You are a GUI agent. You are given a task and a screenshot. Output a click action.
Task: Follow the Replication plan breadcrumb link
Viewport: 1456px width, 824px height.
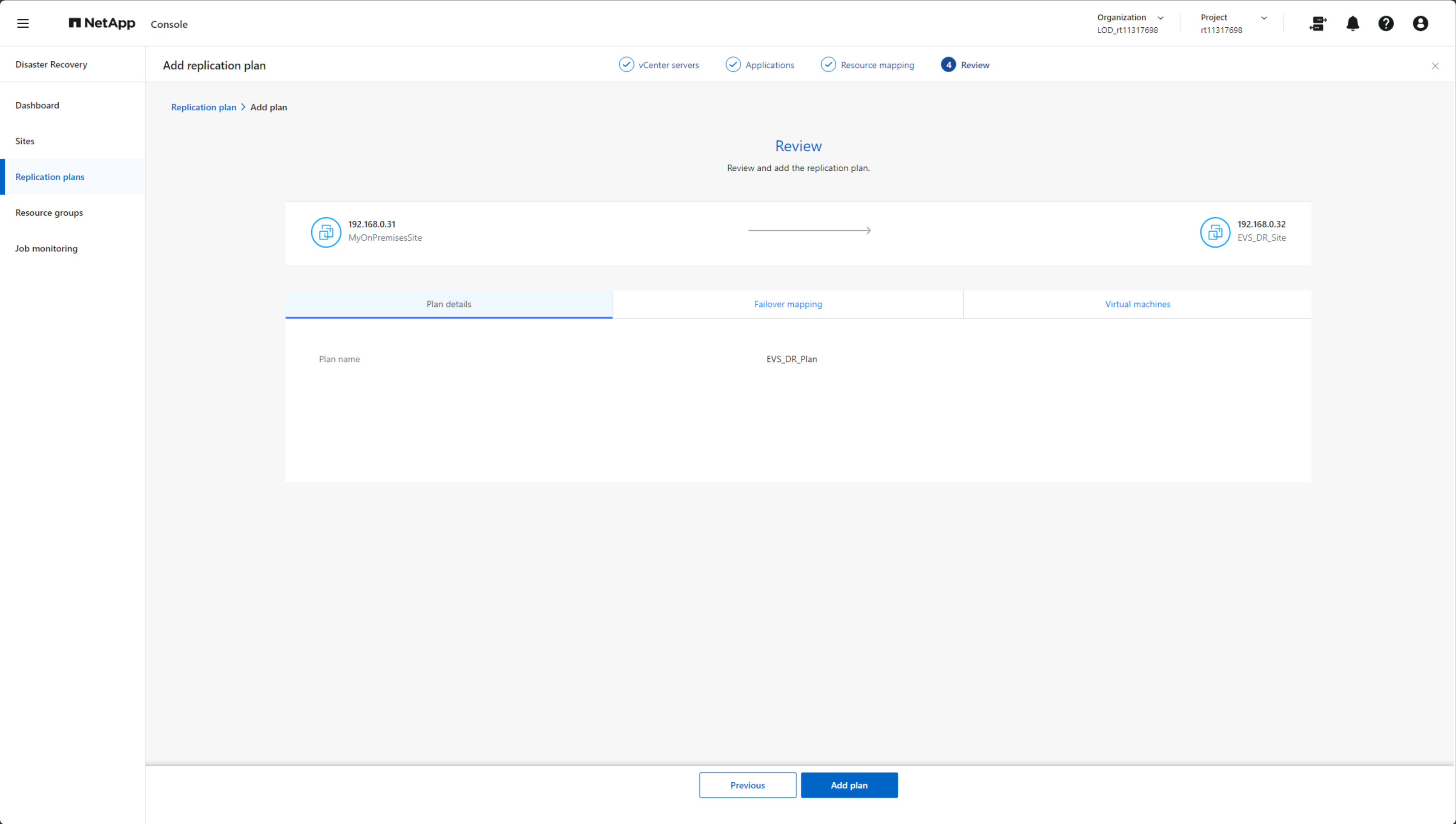coord(204,107)
